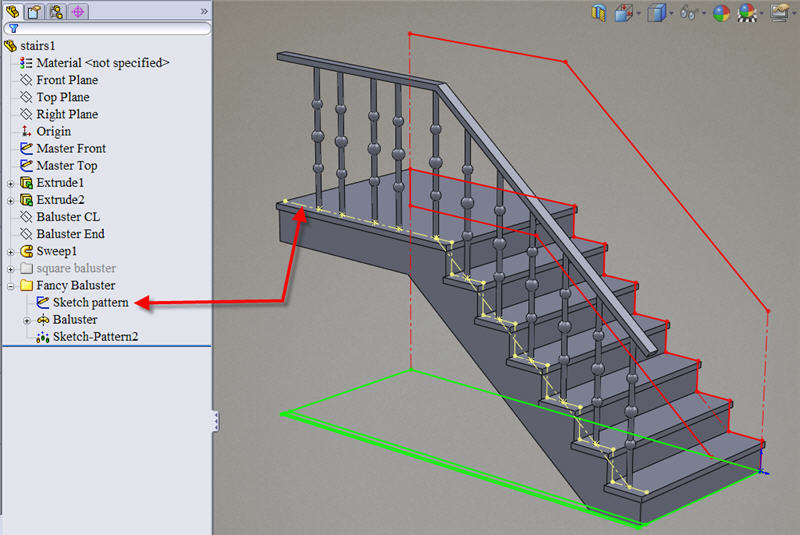Open the Hide/Show Items dropdown arrow

[704, 14]
